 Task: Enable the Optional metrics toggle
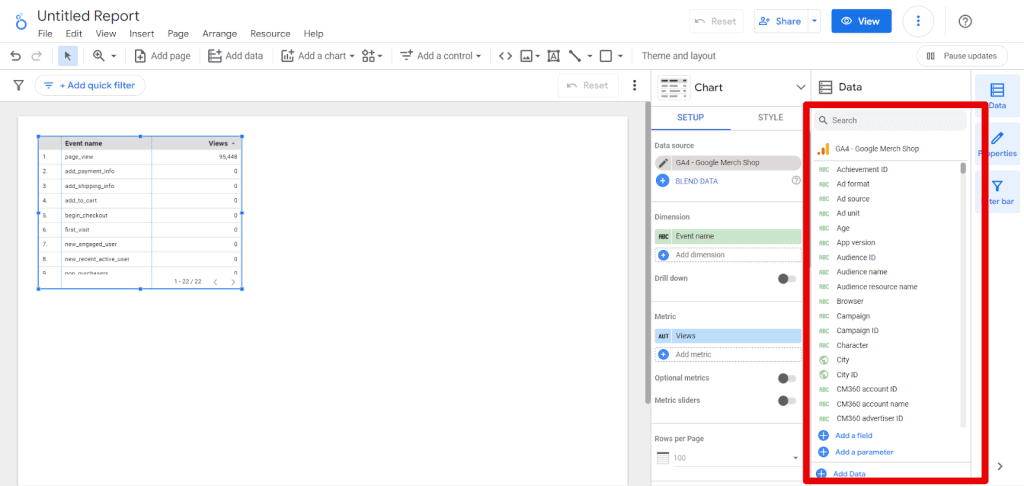click(787, 378)
